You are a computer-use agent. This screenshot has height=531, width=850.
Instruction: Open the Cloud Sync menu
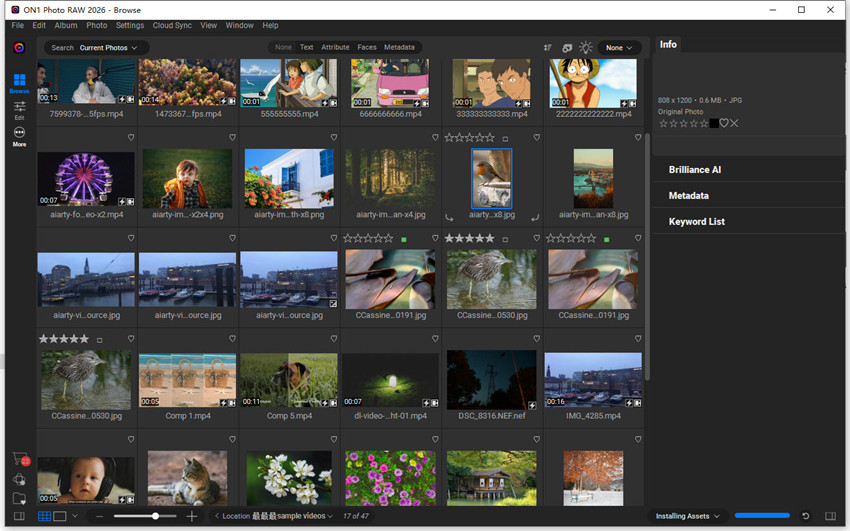172,25
